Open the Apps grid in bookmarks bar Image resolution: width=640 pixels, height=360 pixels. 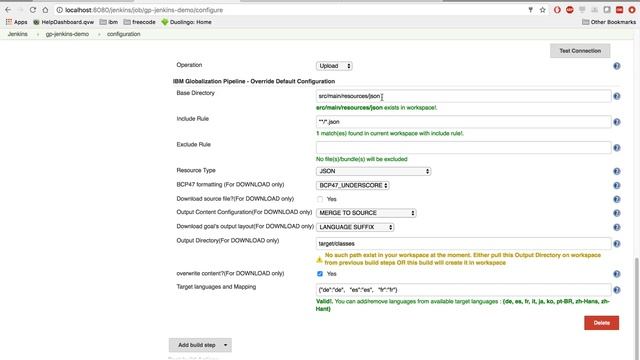pos(16,22)
